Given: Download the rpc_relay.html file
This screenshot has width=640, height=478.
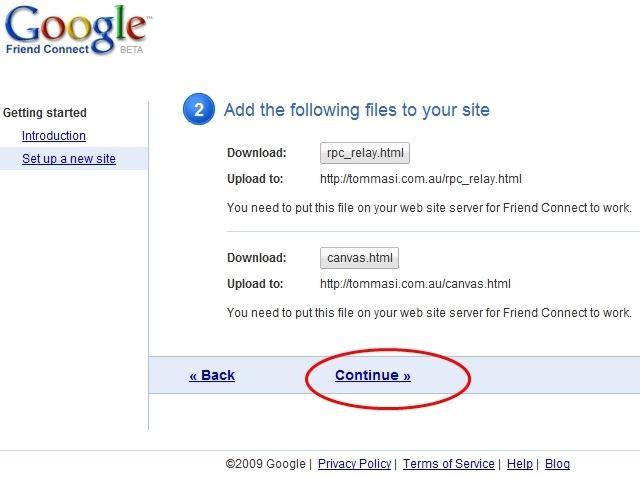Looking at the screenshot, I should [x=366, y=153].
